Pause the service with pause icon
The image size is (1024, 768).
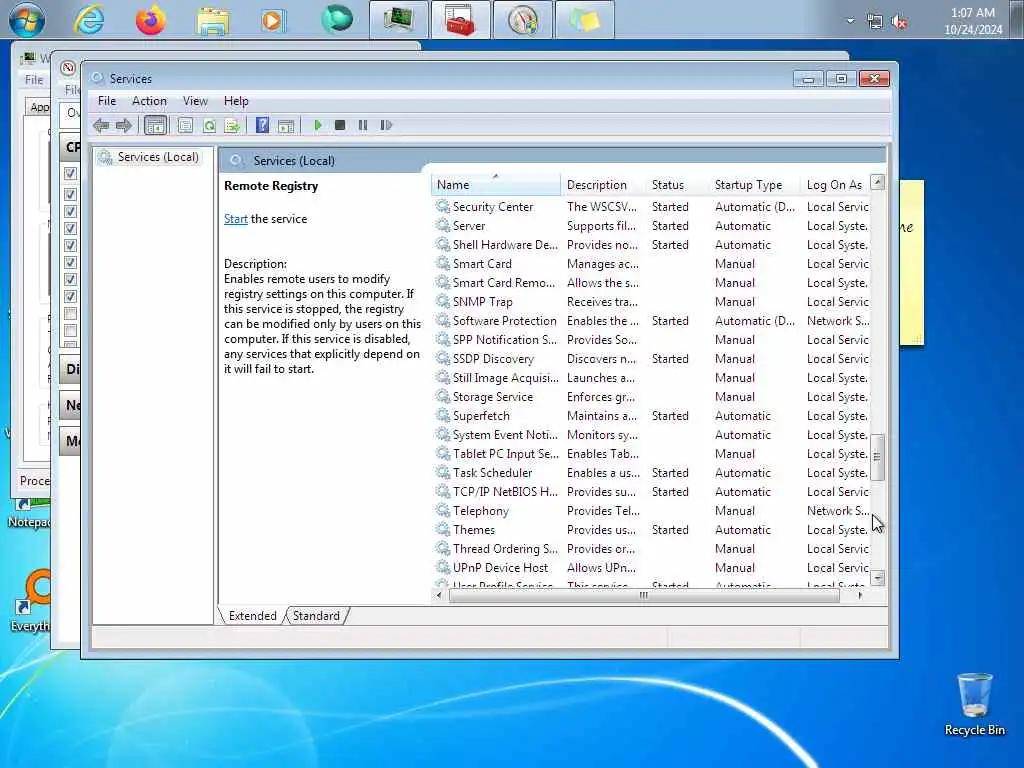click(x=362, y=125)
